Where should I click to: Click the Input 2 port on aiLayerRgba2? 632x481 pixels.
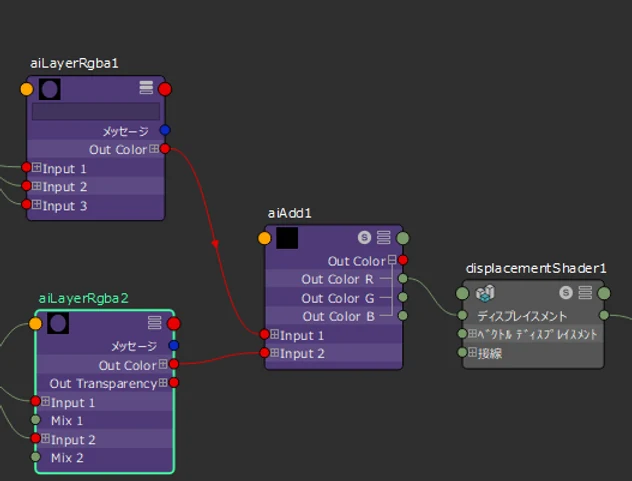[35, 438]
